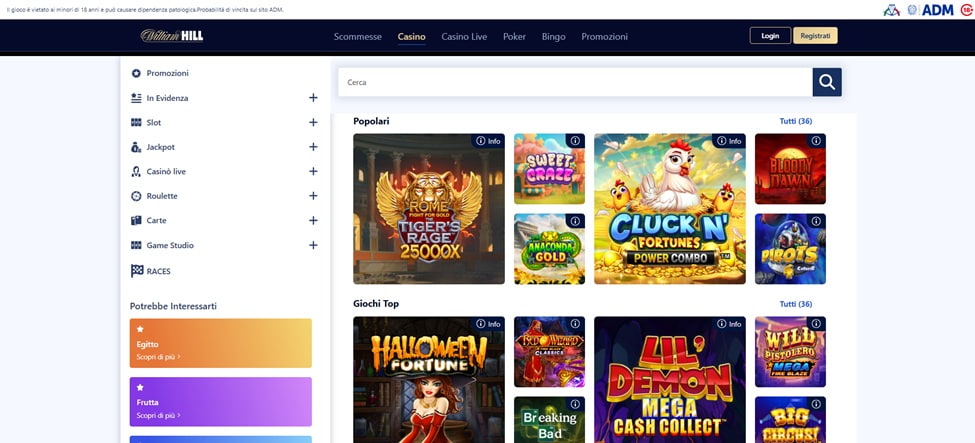Click the Slot sidebar icon
This screenshot has height=443, width=975.
(136, 123)
